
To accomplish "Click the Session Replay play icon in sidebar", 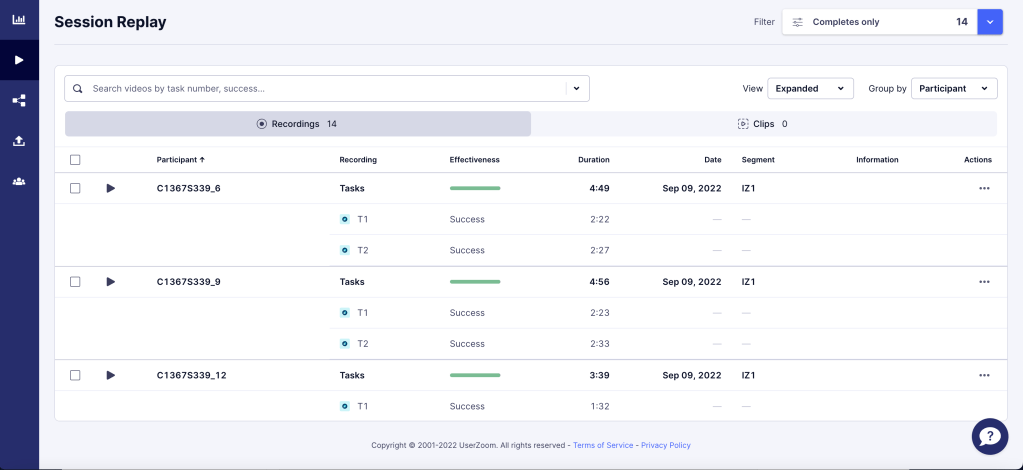I will (19, 60).
